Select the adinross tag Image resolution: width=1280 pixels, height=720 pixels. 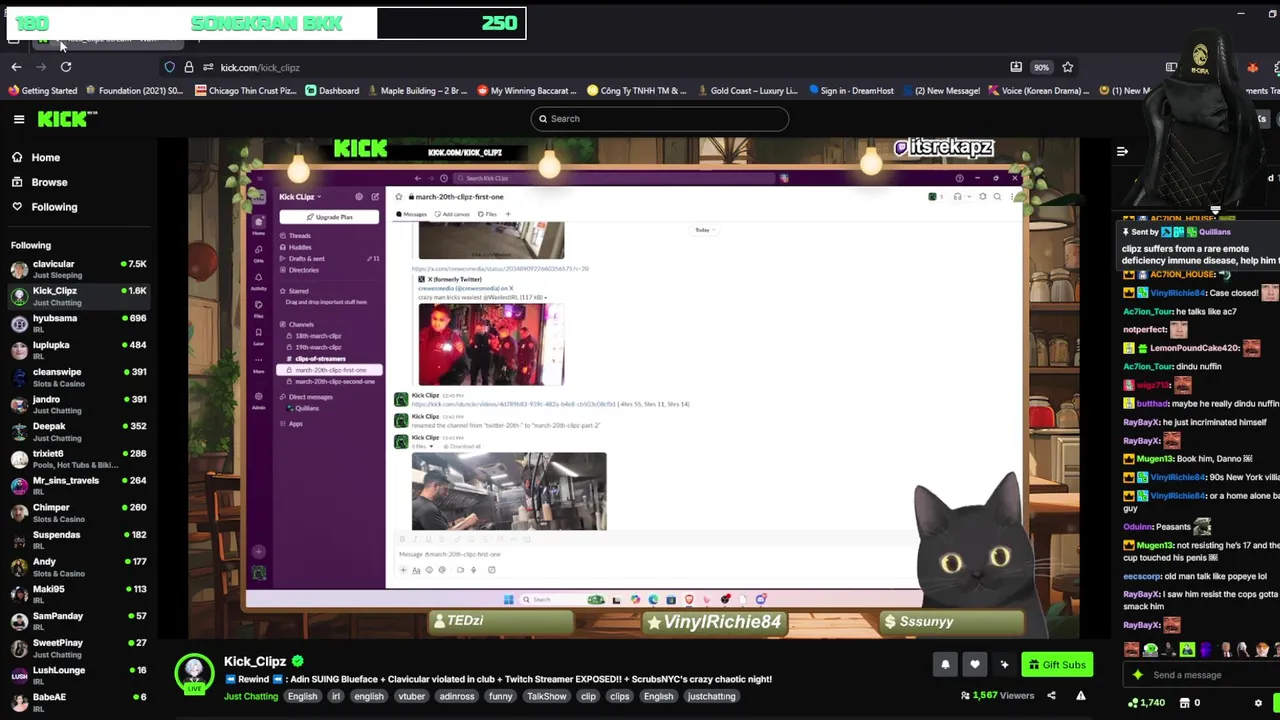[x=457, y=697]
